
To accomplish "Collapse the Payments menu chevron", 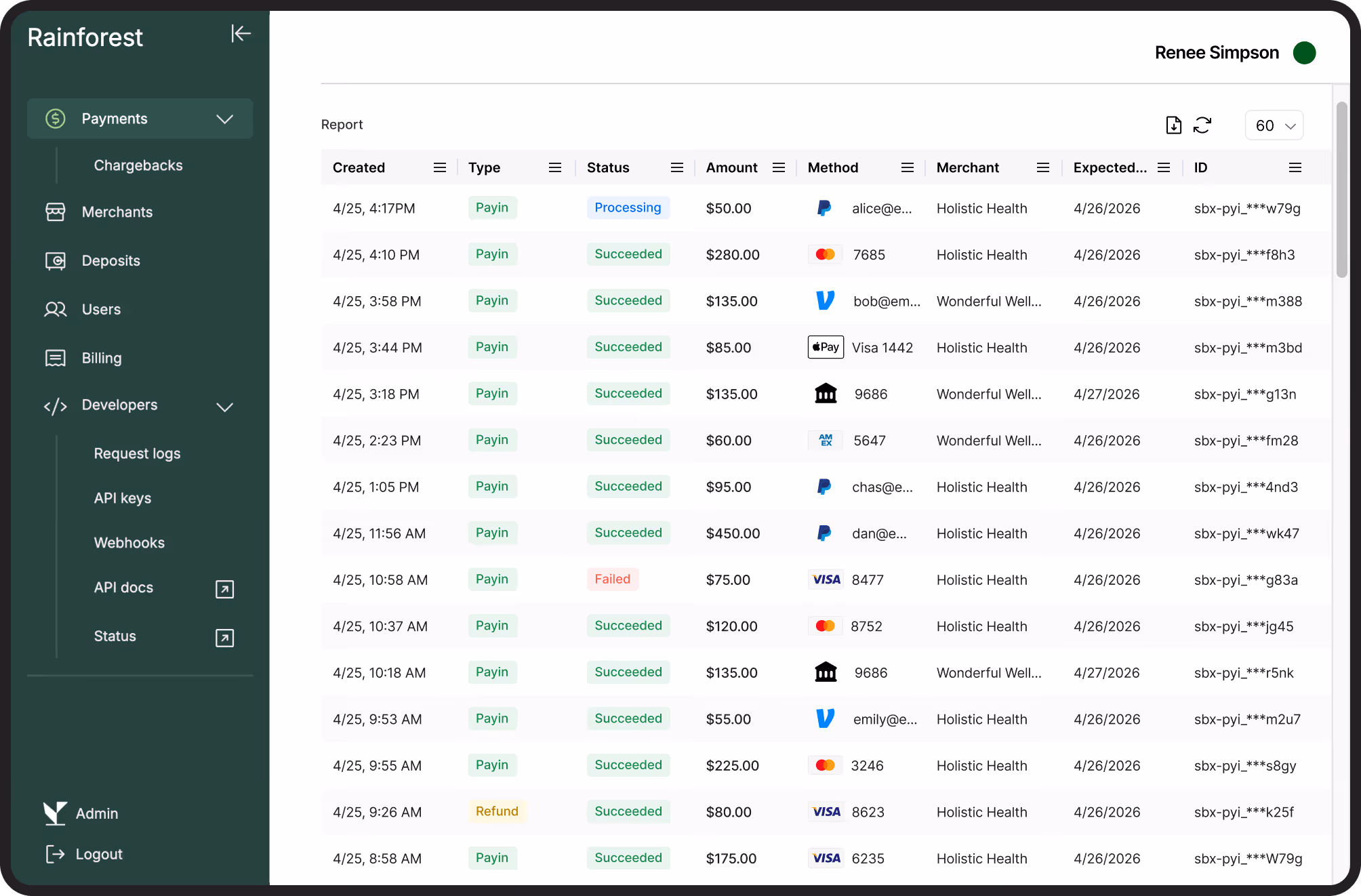I will click(224, 119).
